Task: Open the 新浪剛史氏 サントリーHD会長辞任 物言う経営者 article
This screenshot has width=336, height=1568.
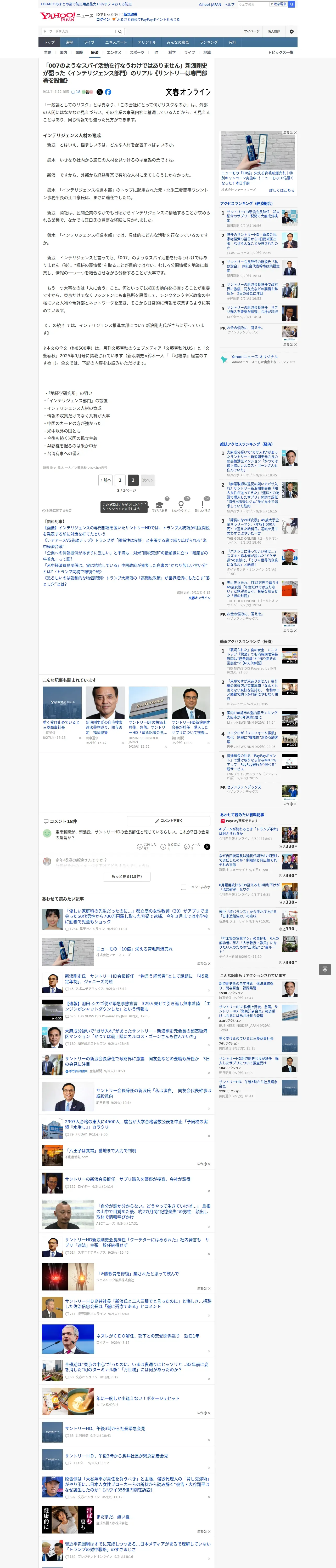Action: (x=137, y=978)
